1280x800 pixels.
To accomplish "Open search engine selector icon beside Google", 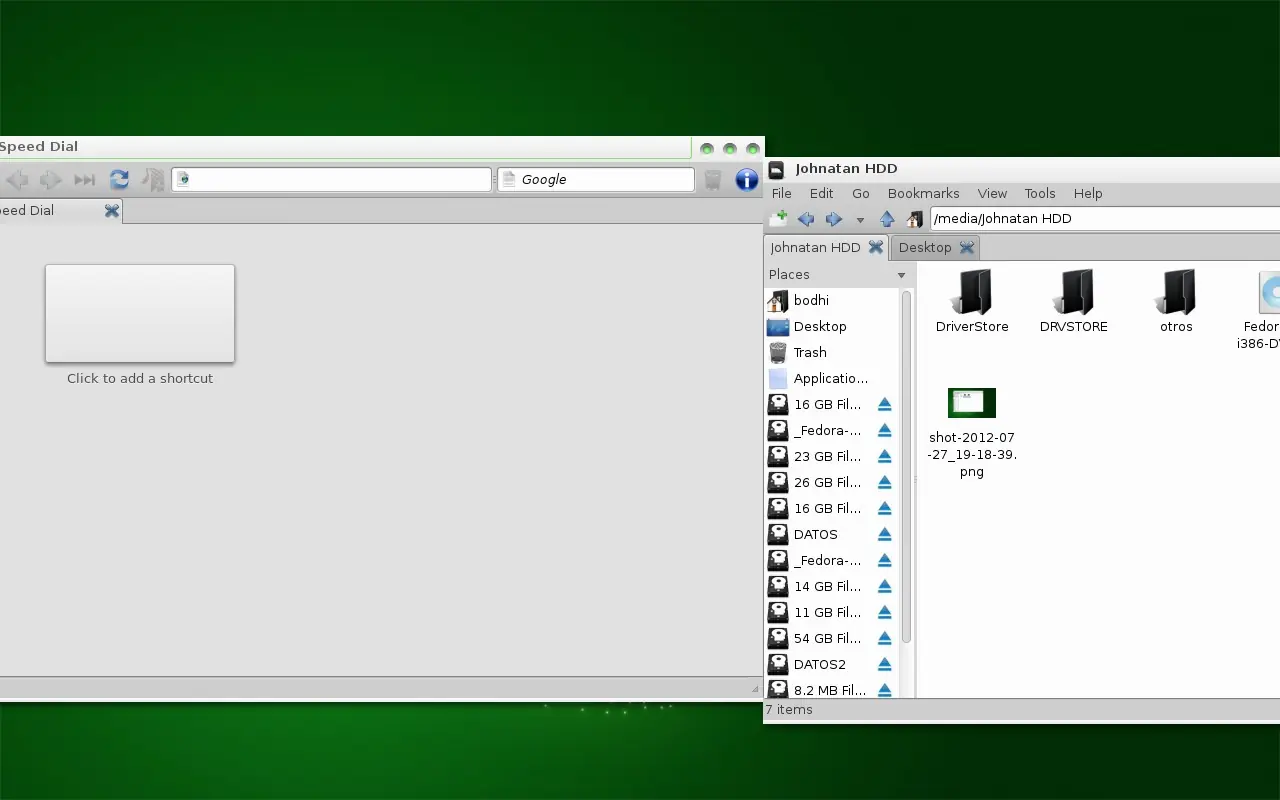I will (x=508, y=180).
